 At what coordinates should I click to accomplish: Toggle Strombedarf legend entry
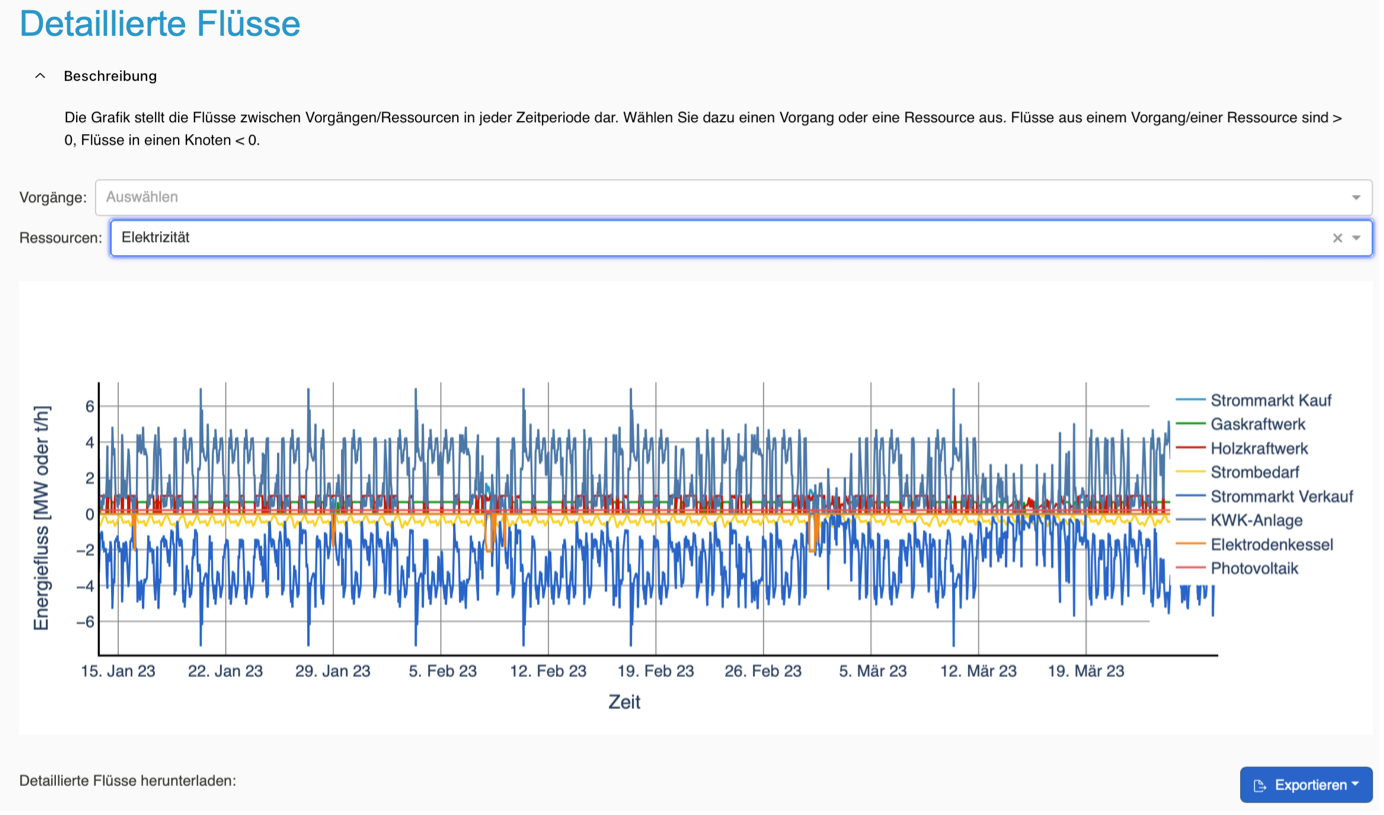1254,472
